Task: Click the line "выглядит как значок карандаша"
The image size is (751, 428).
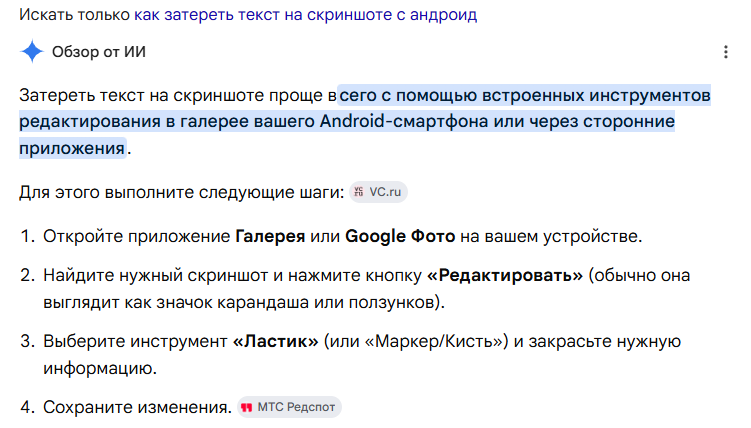Action: pyautogui.click(x=176, y=303)
